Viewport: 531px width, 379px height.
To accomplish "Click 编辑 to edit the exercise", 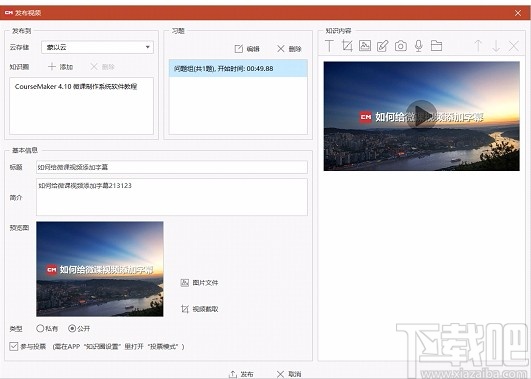I will coord(247,49).
